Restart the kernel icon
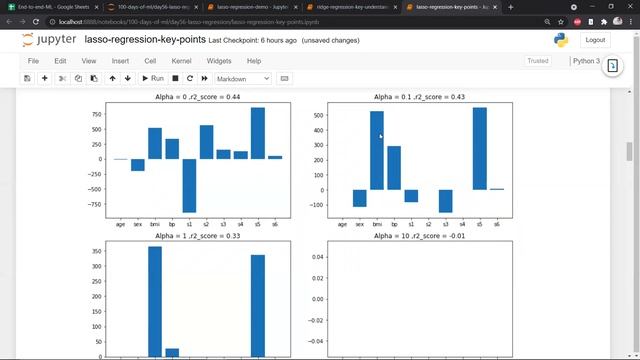The width and height of the screenshot is (640, 360). 190,78
